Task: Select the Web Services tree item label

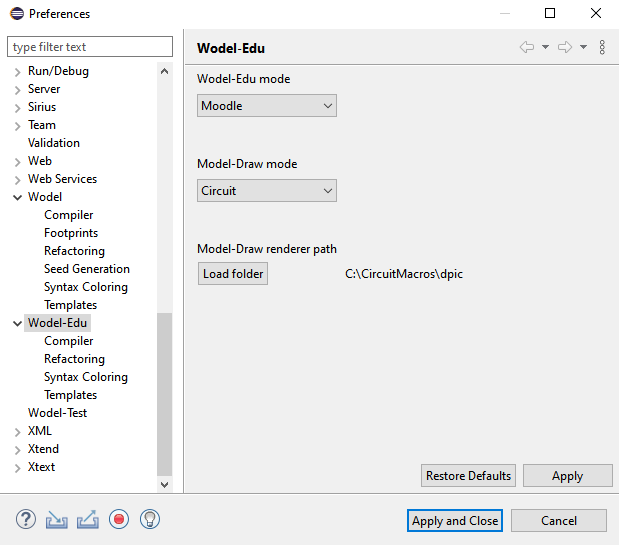Action: point(62,179)
